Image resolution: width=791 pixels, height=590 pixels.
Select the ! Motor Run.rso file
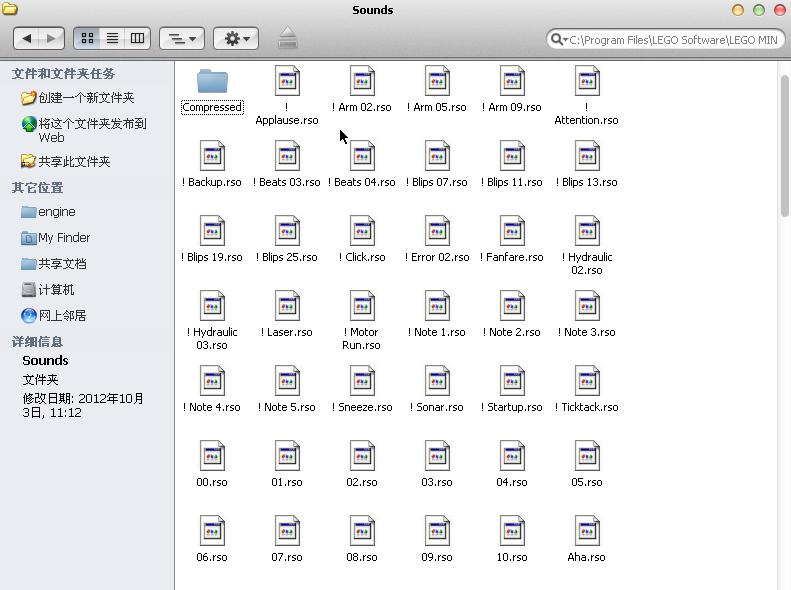coord(362,321)
